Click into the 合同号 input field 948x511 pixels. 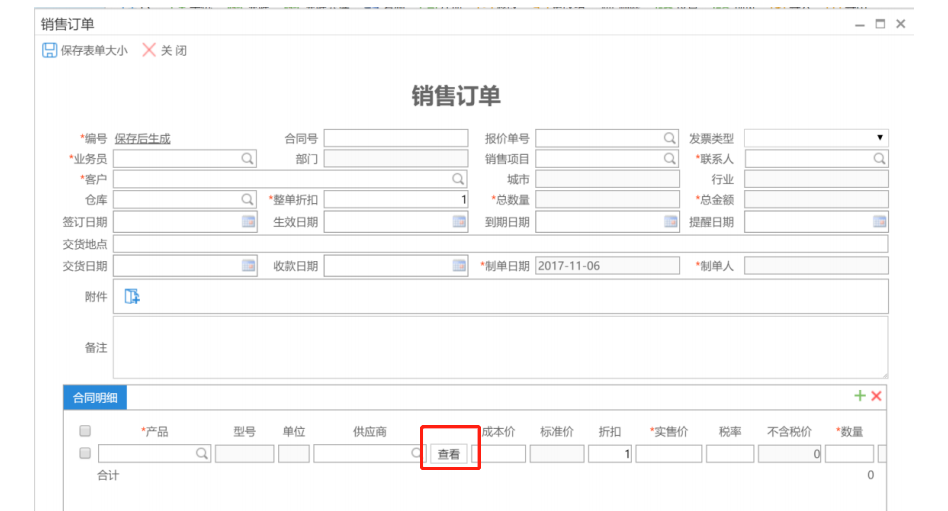coord(395,139)
